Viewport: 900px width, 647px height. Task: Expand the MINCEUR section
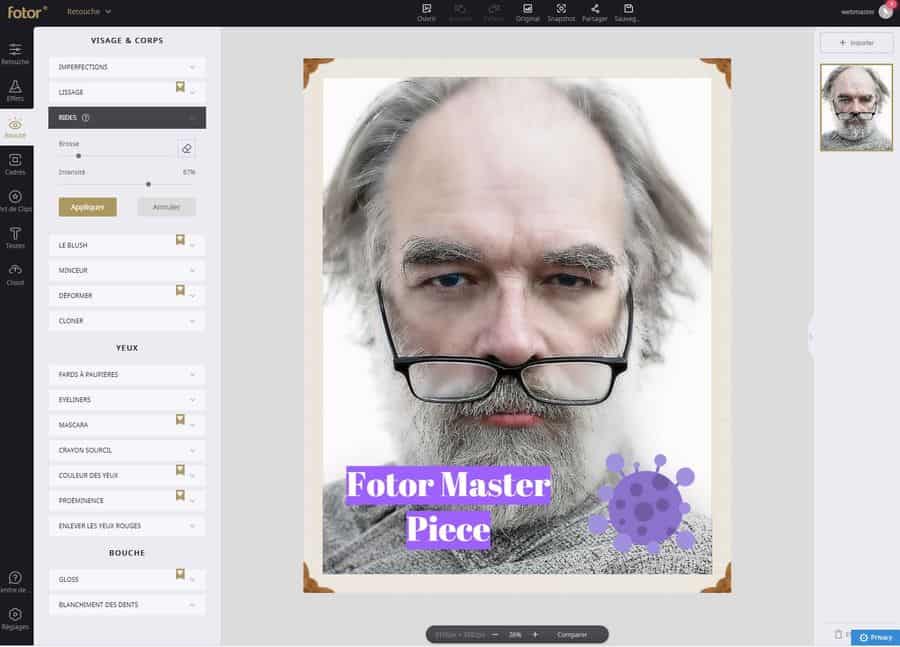pos(126,270)
